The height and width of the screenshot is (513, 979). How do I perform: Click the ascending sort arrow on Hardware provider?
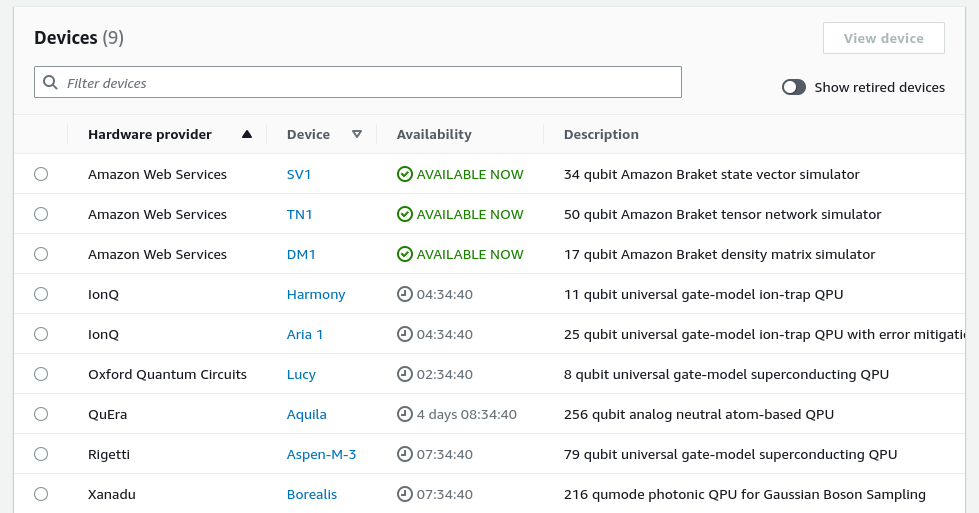247,134
